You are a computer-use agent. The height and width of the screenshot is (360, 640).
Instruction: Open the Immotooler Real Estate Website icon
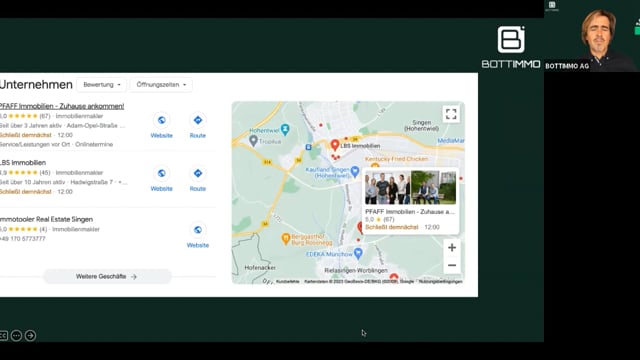tap(198, 230)
